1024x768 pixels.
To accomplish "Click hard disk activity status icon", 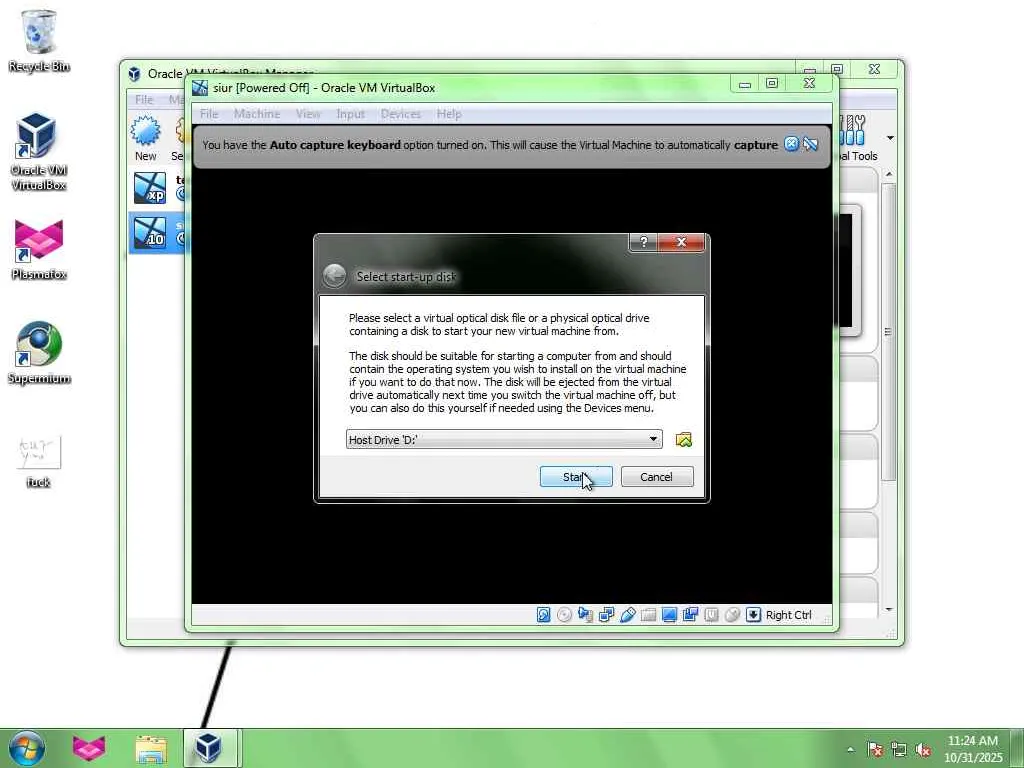I will coord(543,615).
